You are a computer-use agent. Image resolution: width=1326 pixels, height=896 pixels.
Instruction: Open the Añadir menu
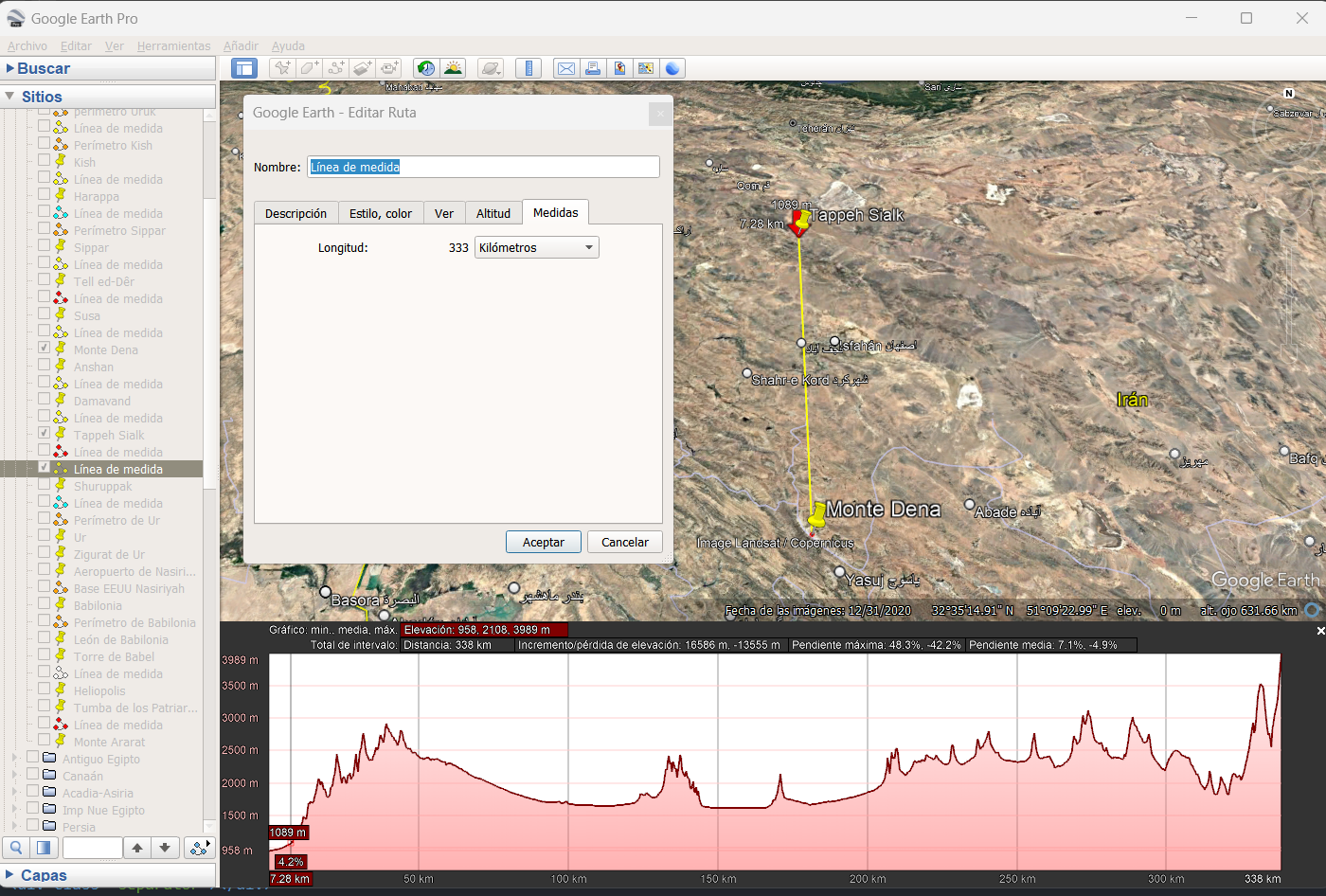[241, 45]
